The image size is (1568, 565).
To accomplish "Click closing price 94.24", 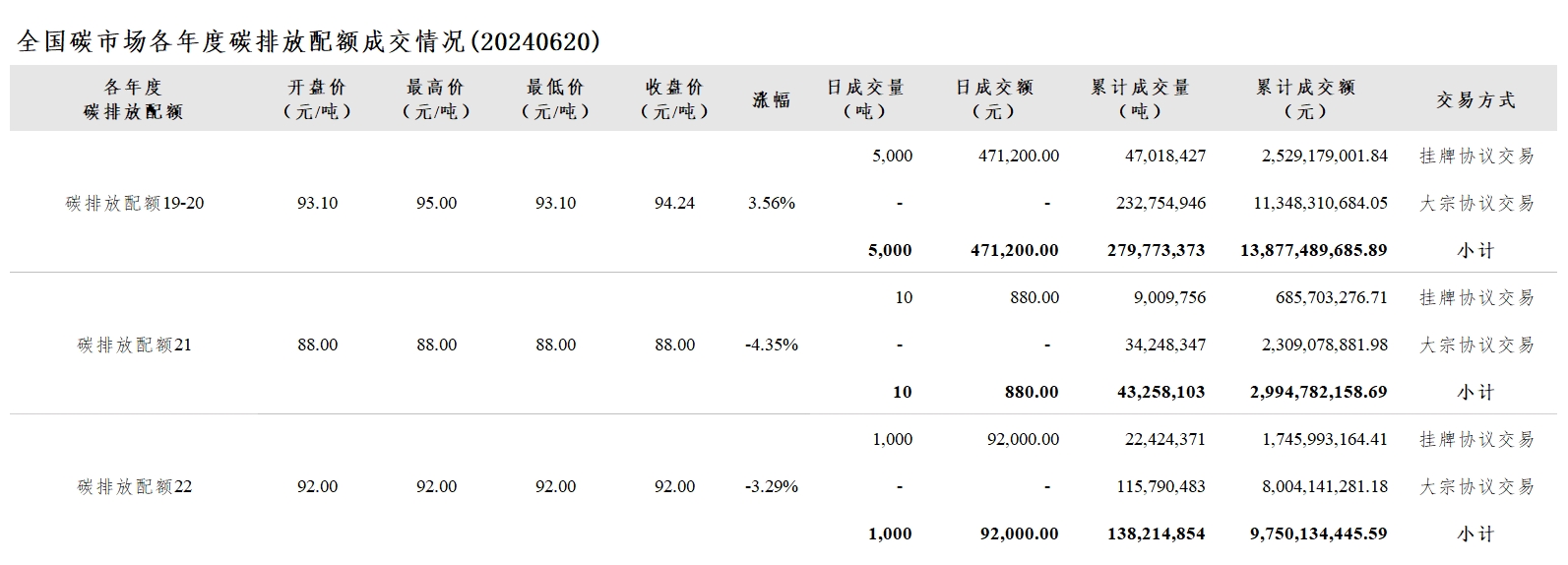I will click(x=674, y=204).
